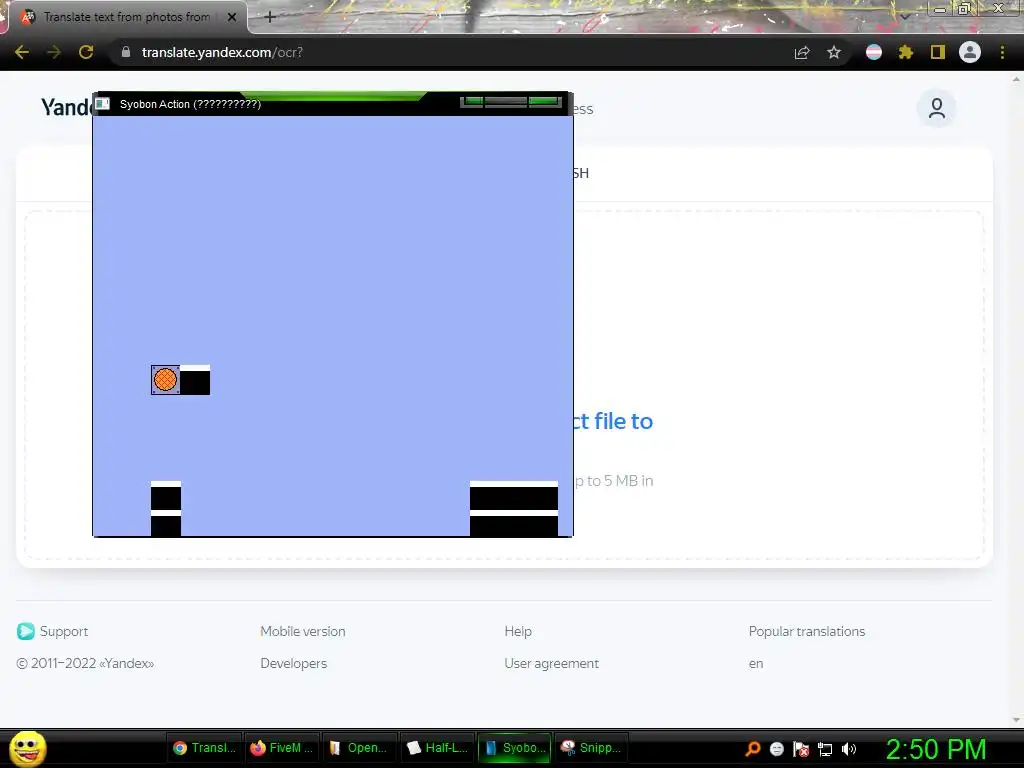1024x768 pixels.
Task: Open the Yandex account user icon
Action: click(936, 108)
